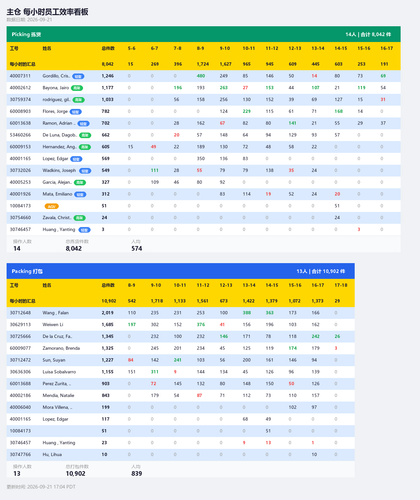
Task: Click the name 'rodriguez, gil.' in Picking
Action: pos(56,100)
